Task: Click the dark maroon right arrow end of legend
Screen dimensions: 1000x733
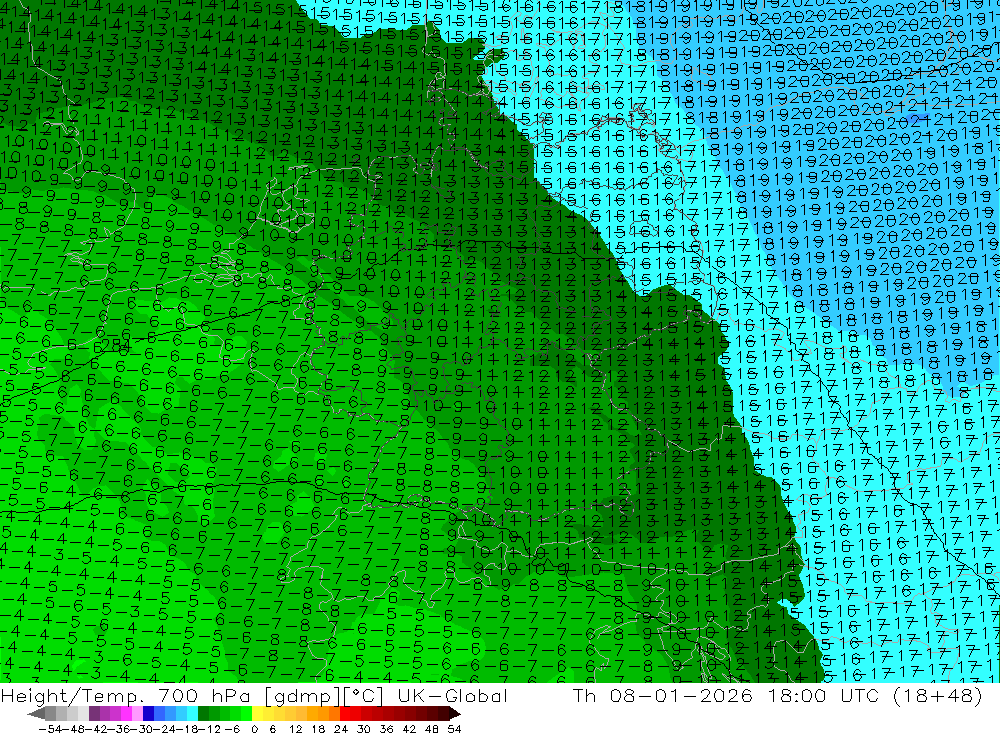Action: (x=455, y=714)
